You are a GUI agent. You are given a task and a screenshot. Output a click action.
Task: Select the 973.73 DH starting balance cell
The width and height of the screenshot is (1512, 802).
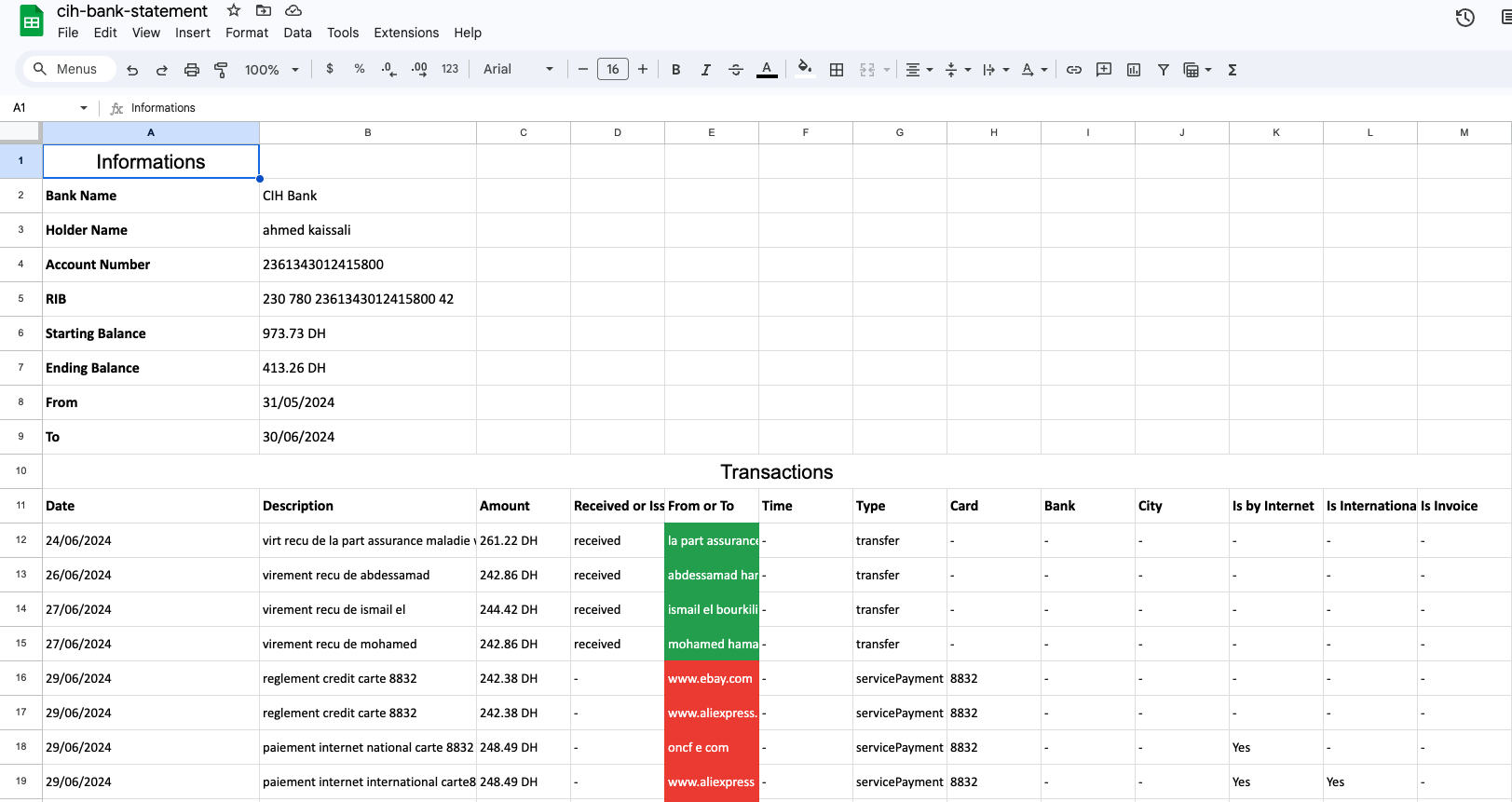click(368, 333)
